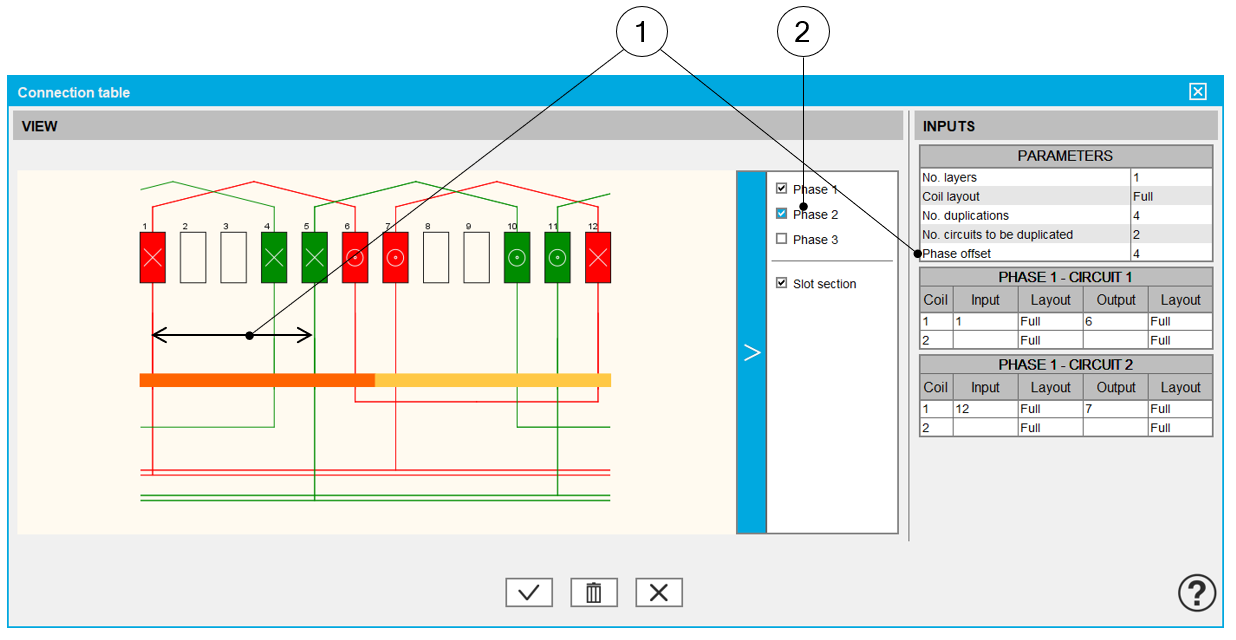Click the orange segment of the bar
Image resolution: width=1236 pixels, height=640 pixels.
[x=257, y=380]
